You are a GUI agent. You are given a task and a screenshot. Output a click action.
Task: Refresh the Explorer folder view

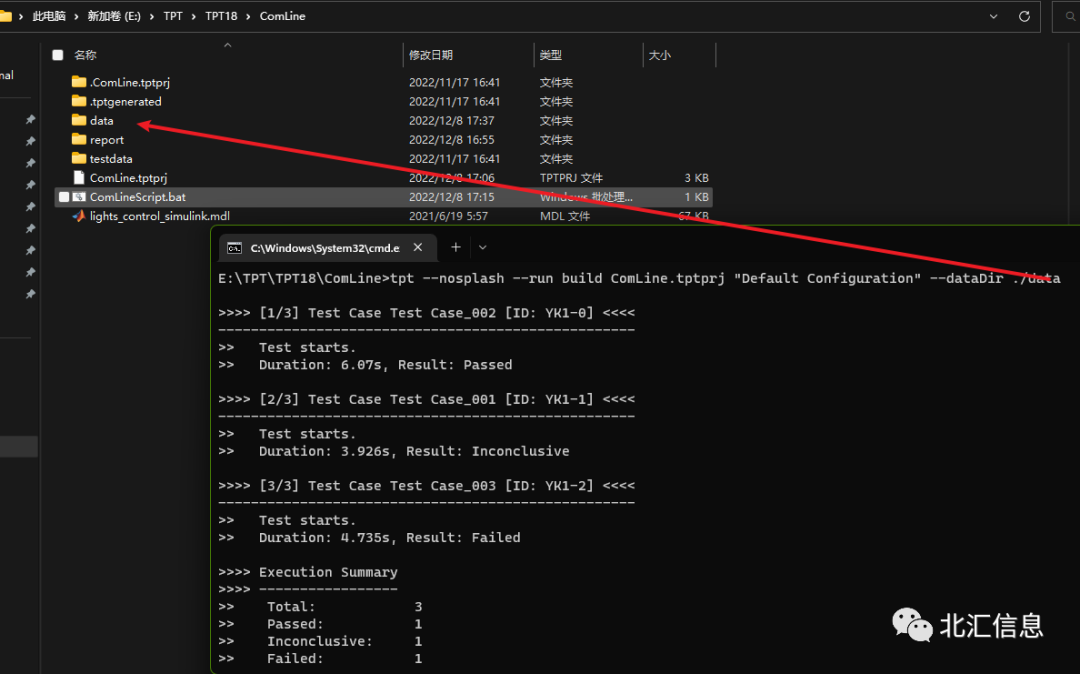[x=1024, y=16]
